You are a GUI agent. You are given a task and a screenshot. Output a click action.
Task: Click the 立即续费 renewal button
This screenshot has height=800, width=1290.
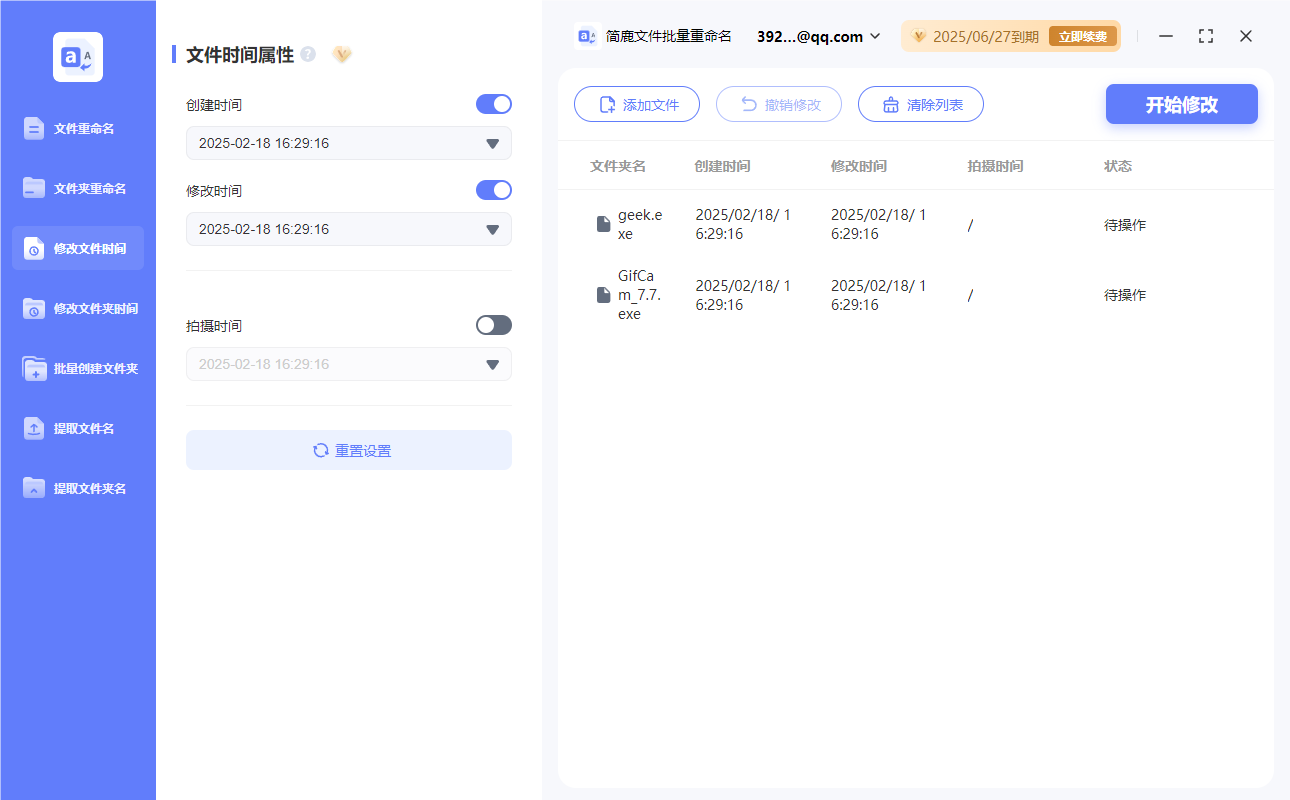1083,35
